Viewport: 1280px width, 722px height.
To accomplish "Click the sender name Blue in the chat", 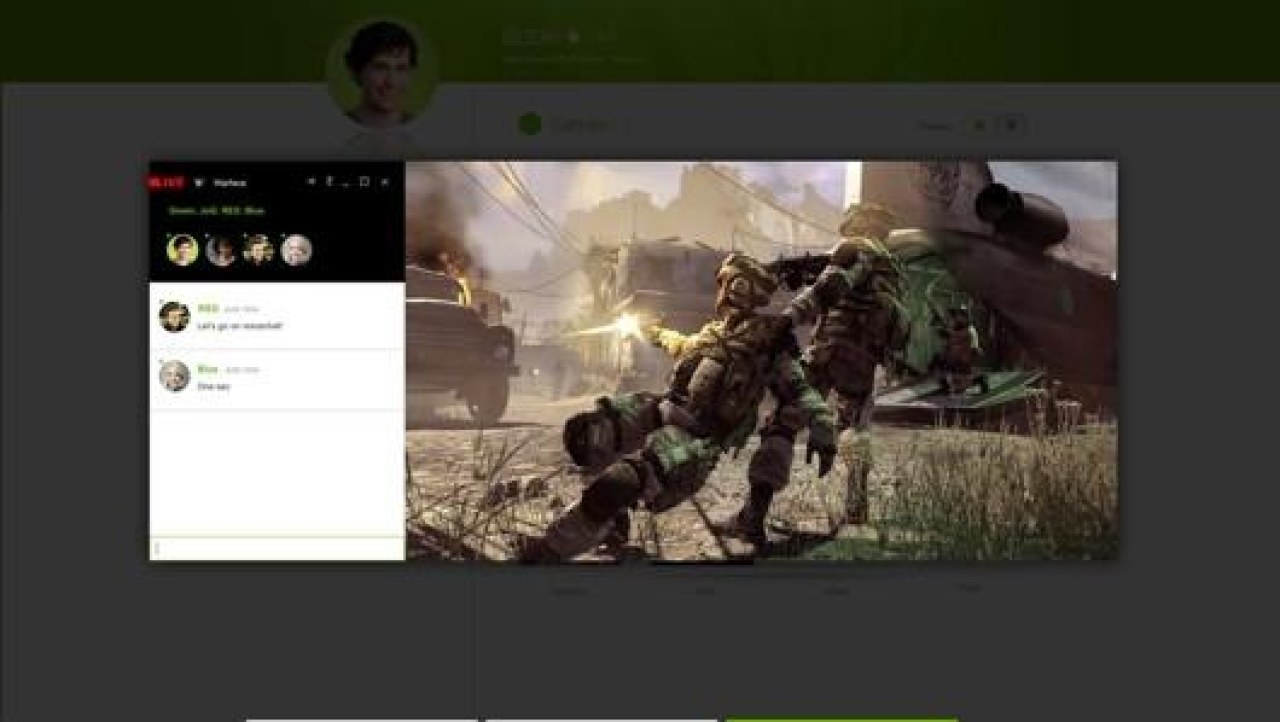I will point(208,369).
